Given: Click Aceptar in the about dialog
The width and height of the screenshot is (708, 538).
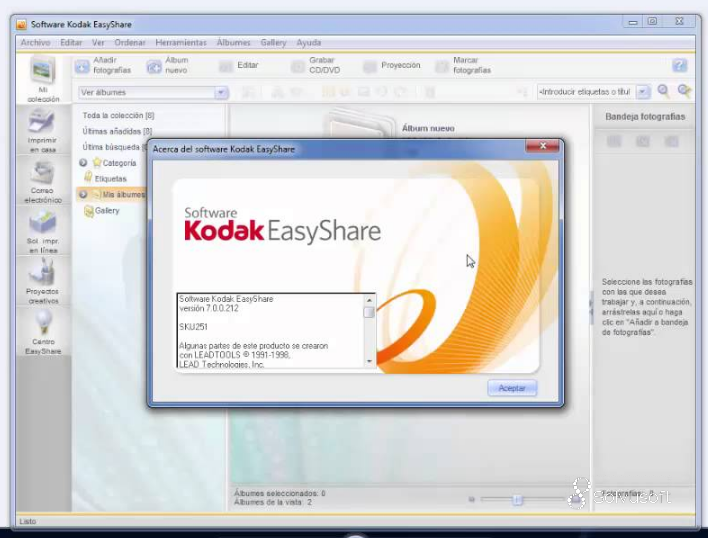Looking at the screenshot, I should (512, 388).
